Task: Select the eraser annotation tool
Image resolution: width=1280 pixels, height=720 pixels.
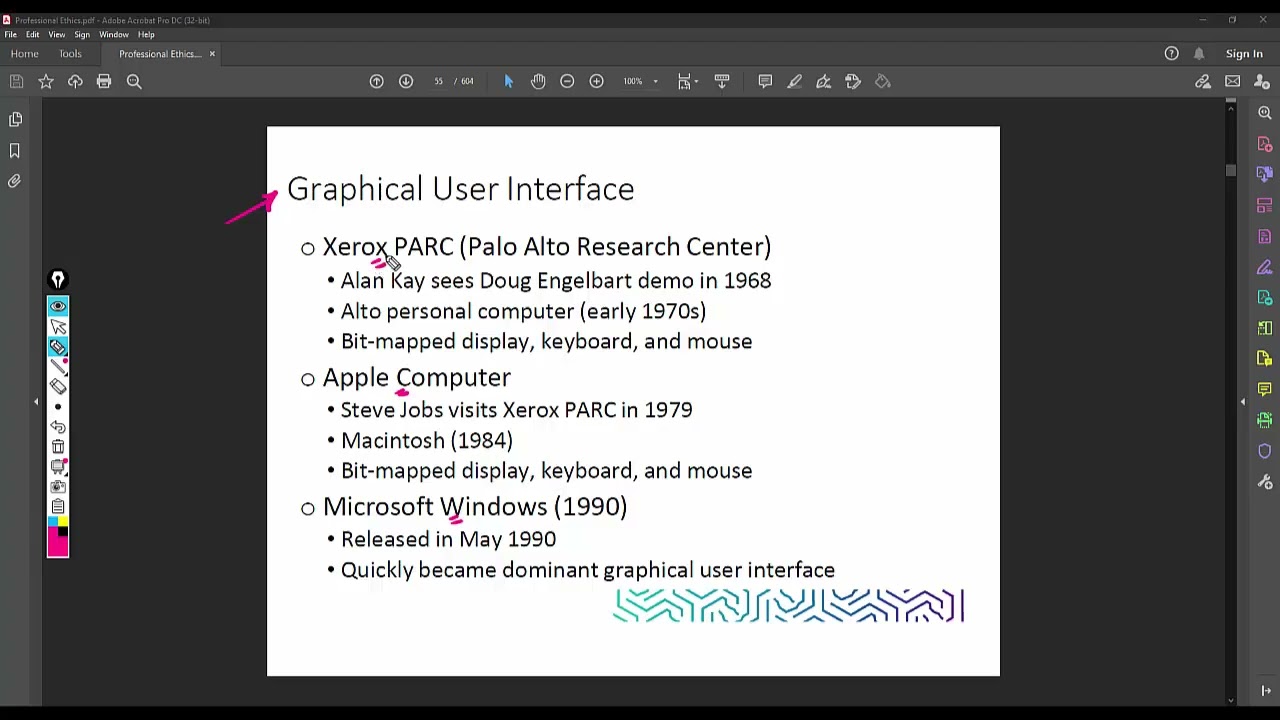Action: click(x=58, y=387)
